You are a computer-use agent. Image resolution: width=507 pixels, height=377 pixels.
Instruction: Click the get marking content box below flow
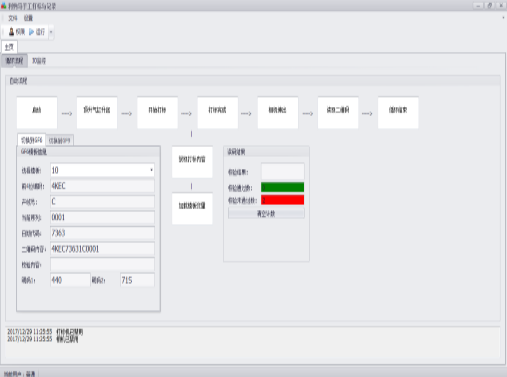point(192,162)
